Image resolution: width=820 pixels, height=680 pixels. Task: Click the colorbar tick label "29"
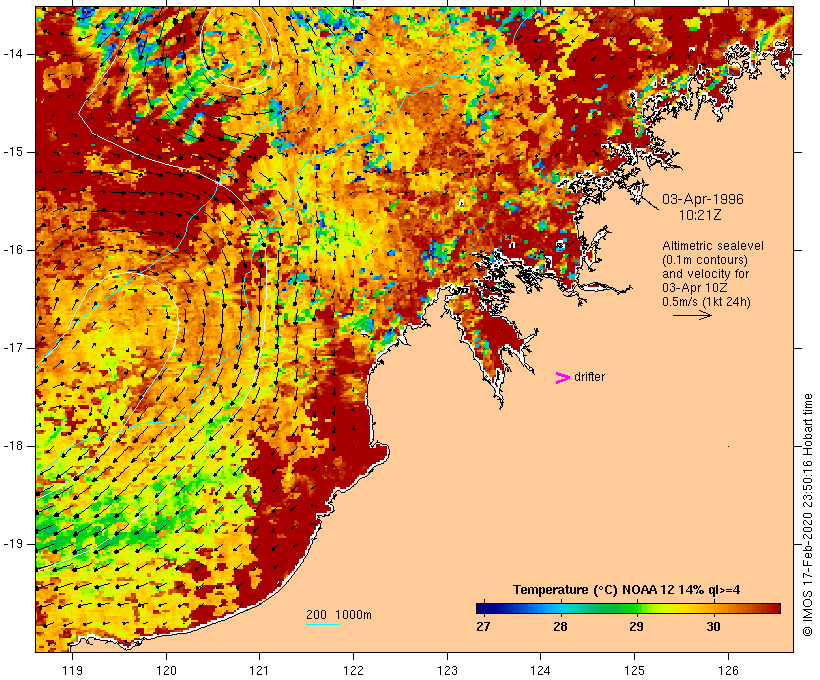(636, 626)
